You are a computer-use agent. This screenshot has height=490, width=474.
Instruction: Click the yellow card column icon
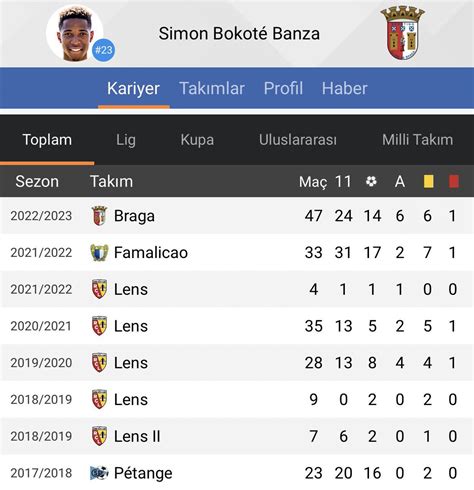(428, 182)
